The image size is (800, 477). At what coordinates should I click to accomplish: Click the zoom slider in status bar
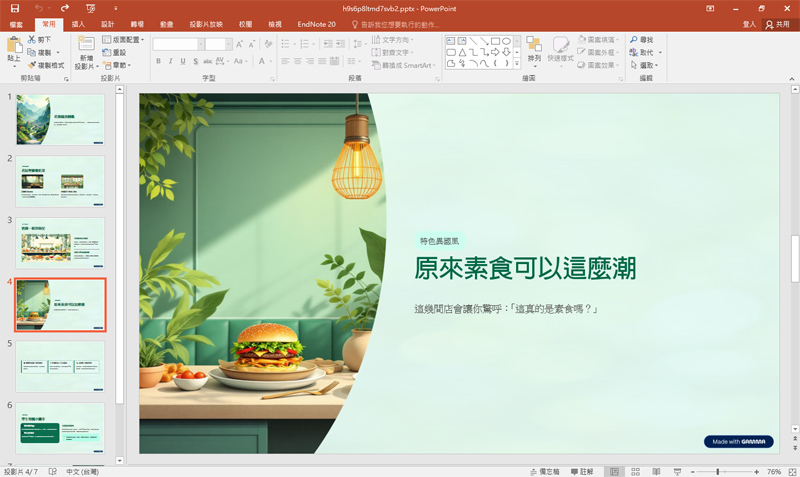(x=719, y=471)
